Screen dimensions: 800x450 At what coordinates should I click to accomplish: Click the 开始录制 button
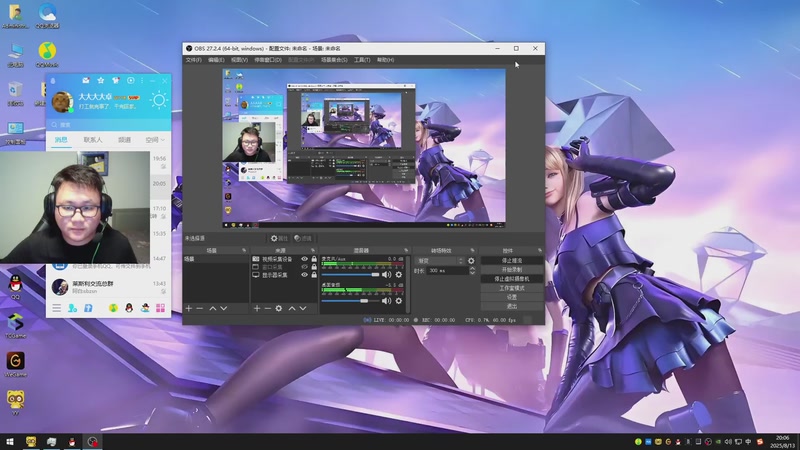tap(512, 269)
